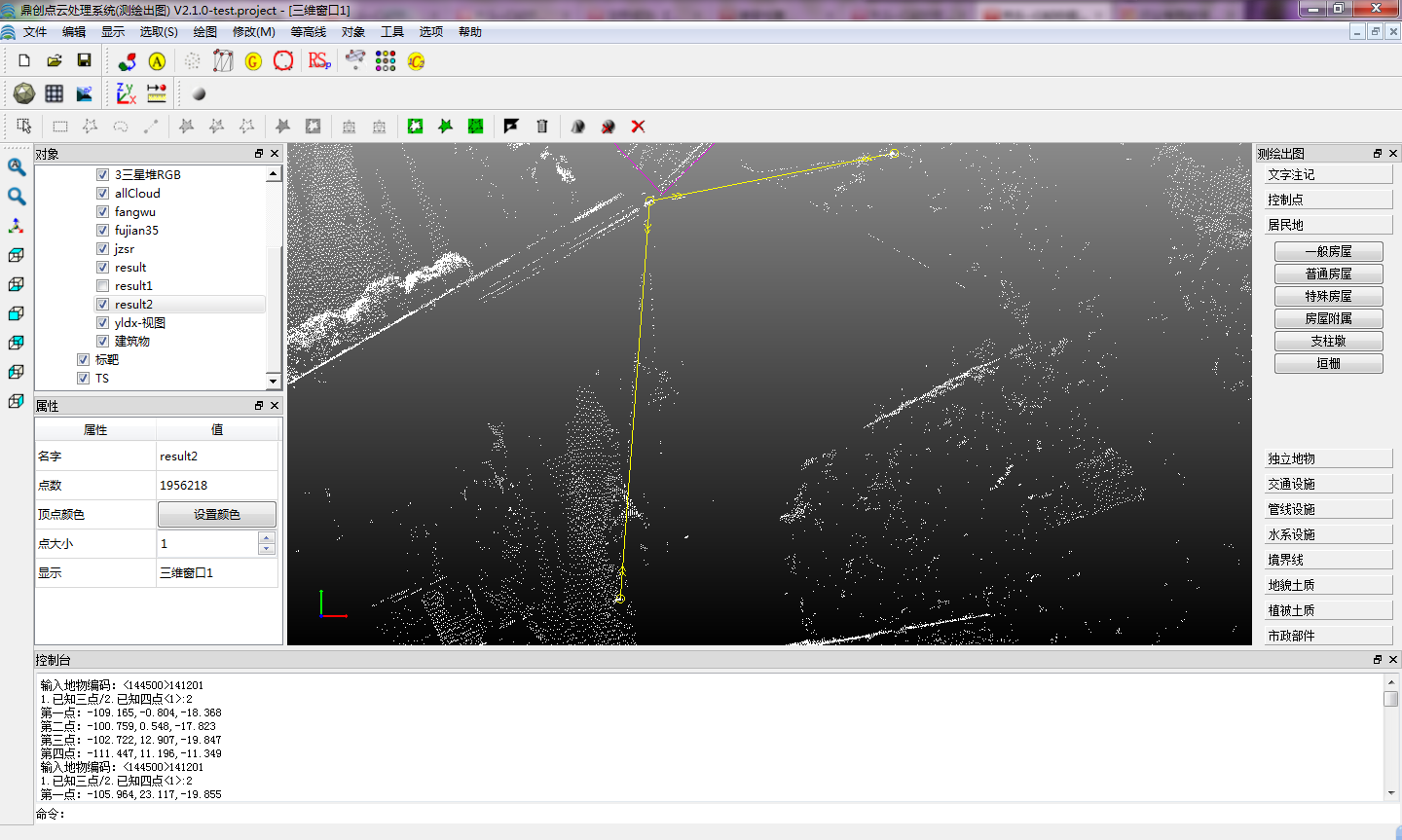Viewport: 1402px width, 840px height.
Task: Click the red RSp toolbar icon
Action: click(x=319, y=60)
